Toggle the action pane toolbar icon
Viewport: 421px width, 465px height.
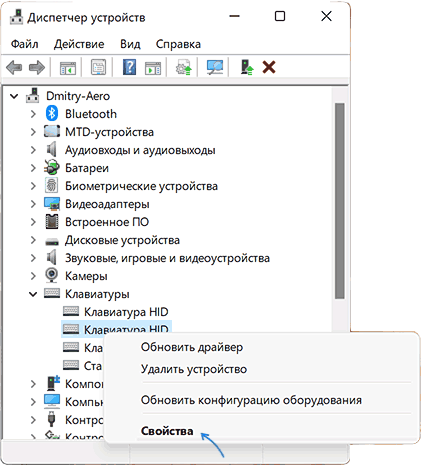[153, 68]
